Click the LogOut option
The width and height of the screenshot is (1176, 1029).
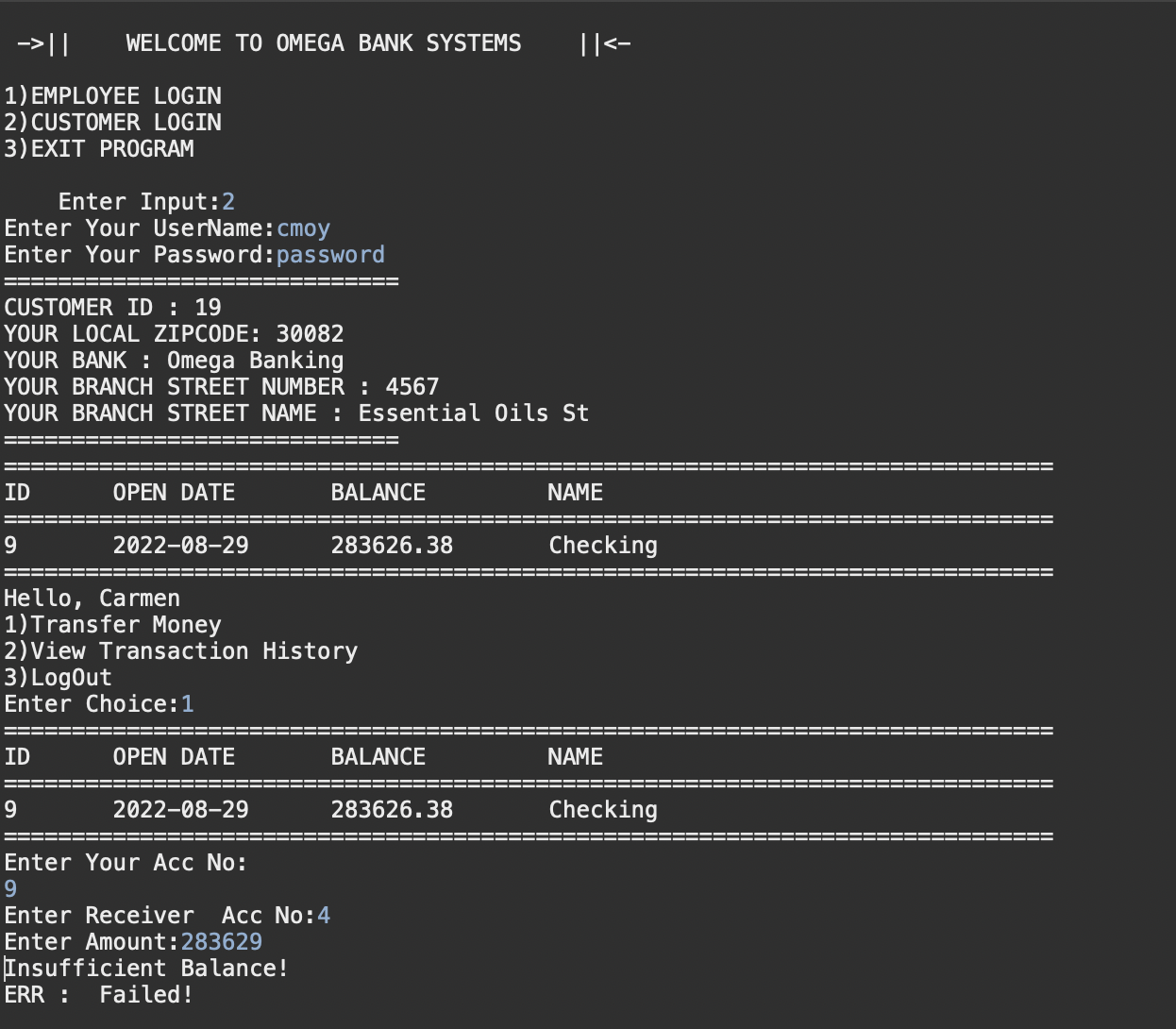tap(59, 677)
